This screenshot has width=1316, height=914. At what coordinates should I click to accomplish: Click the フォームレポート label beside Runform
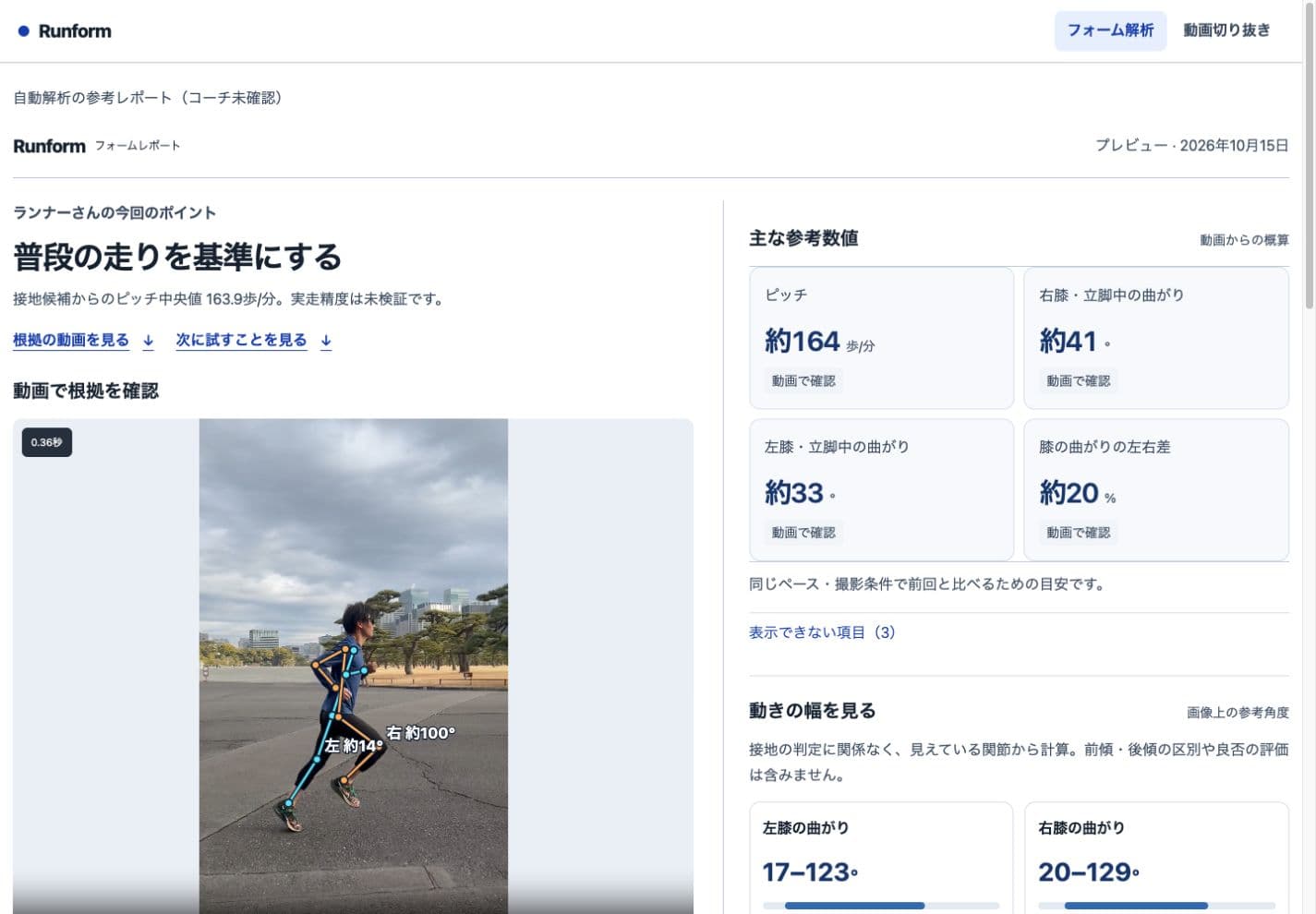(x=138, y=146)
